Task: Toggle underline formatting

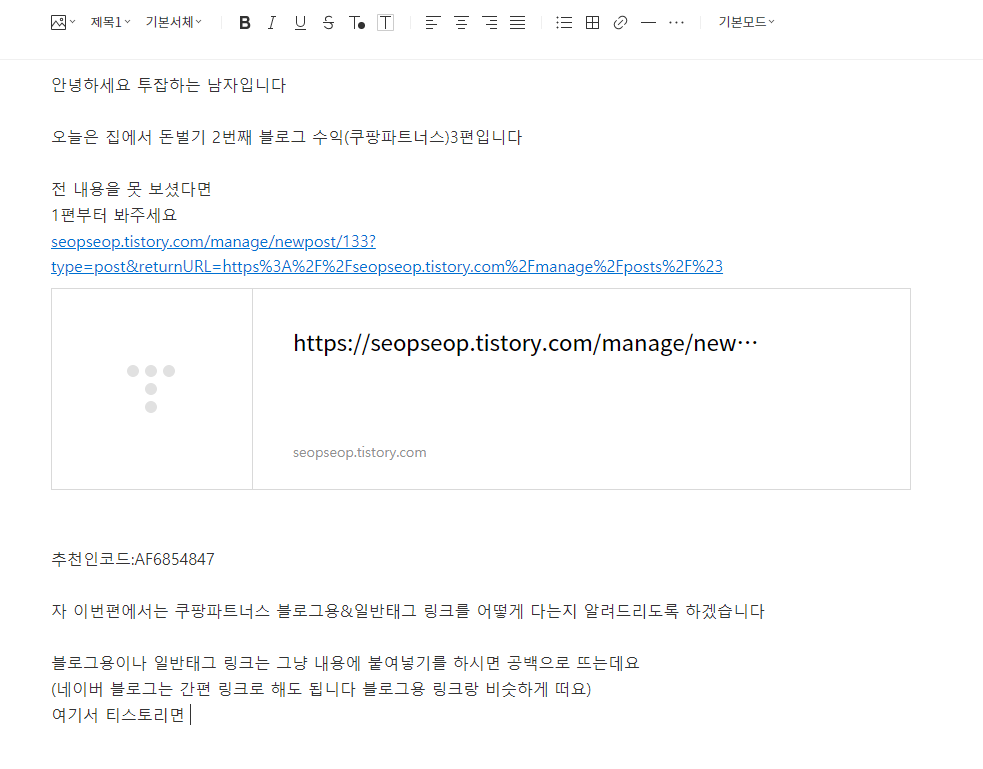Action: pos(300,23)
